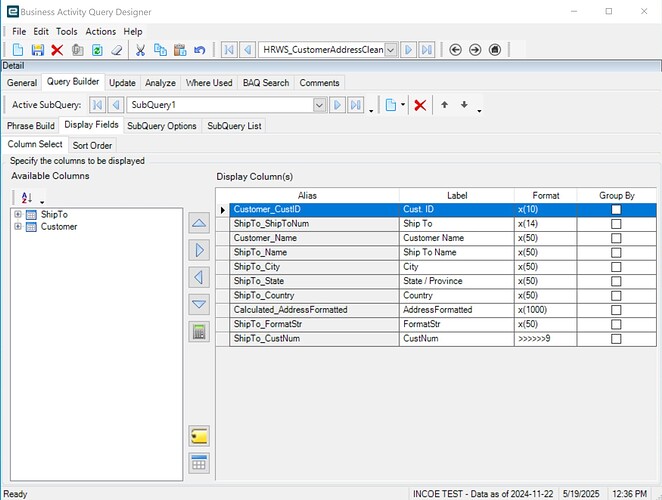Screen dimensions: 662x500
Task: Jump to first subquery in Active SubQuery bar
Action: pyautogui.click(x=97, y=105)
